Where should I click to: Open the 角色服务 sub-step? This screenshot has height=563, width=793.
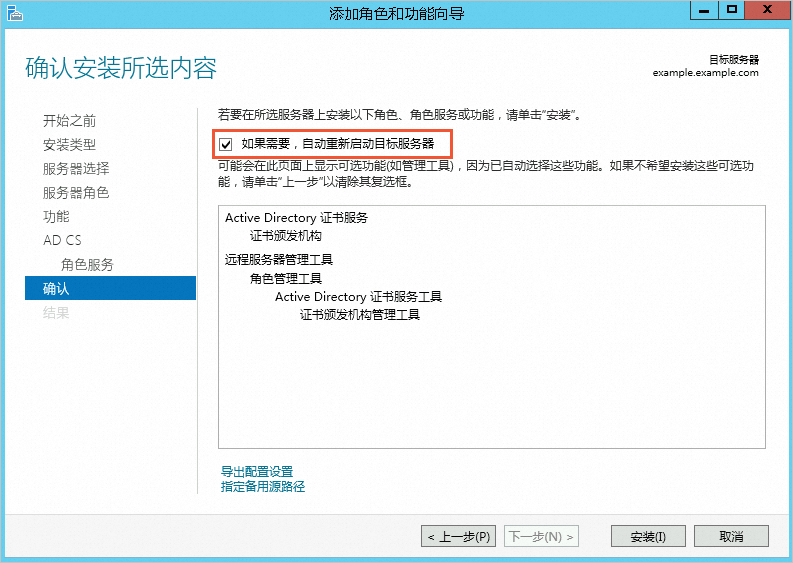pos(87,265)
